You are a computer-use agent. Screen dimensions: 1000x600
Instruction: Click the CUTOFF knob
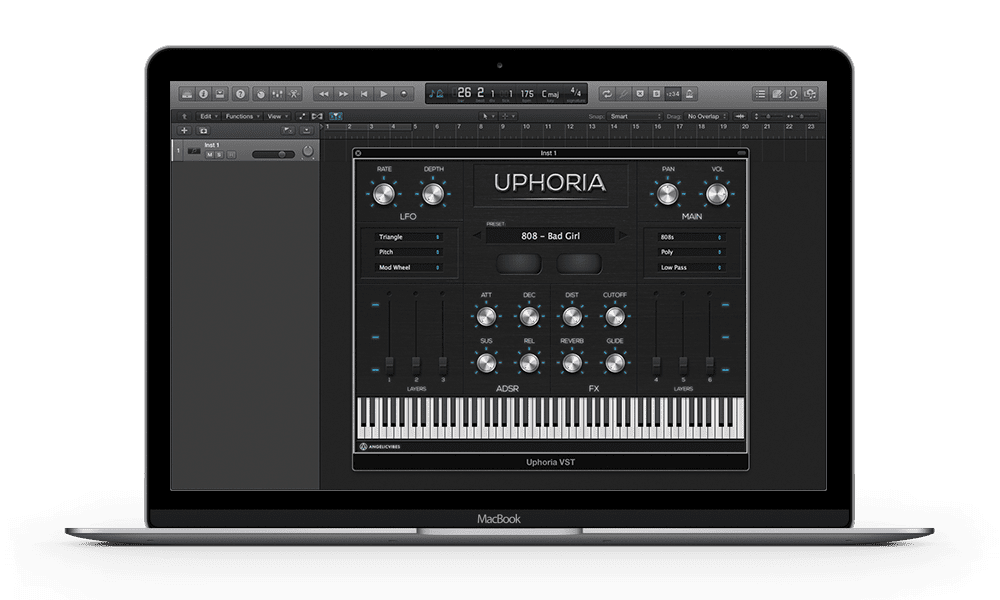pyautogui.click(x=615, y=316)
